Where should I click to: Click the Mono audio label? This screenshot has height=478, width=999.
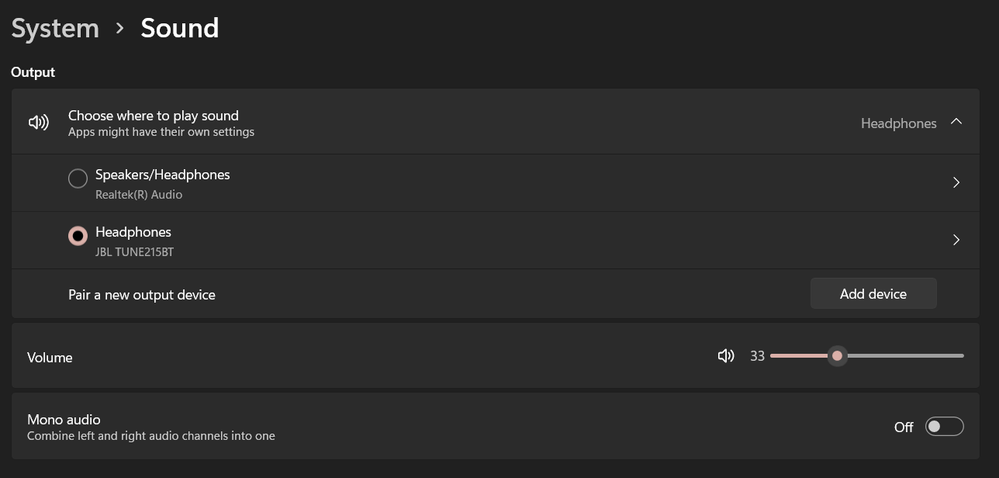[64, 419]
